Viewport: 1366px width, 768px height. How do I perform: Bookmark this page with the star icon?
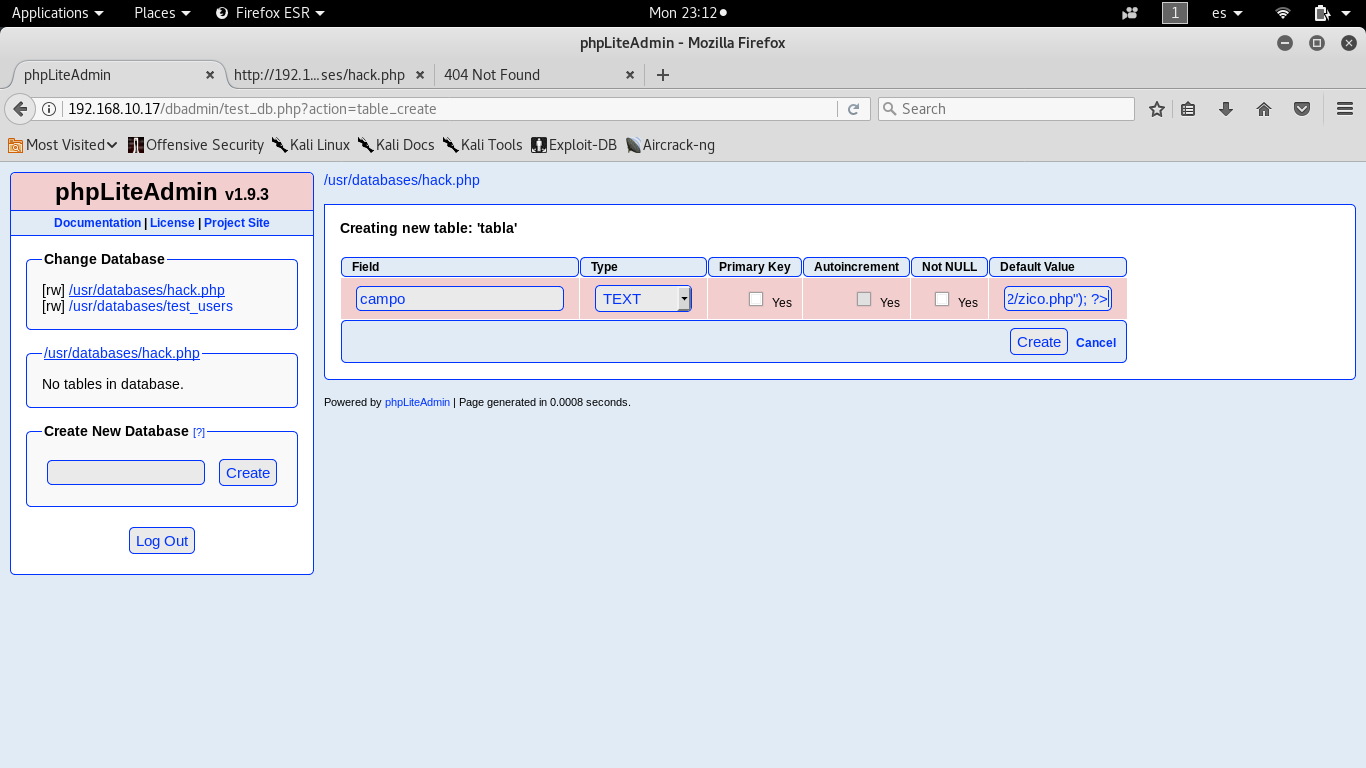point(1157,109)
